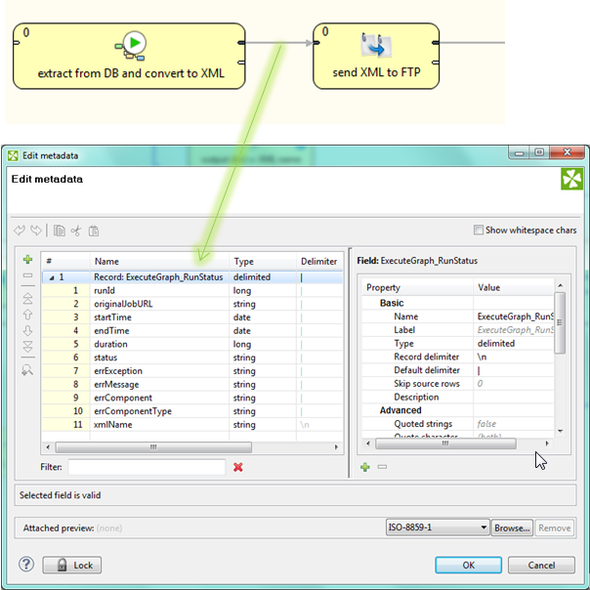Click OK to confirm metadata
The width and height of the screenshot is (590, 590).
click(x=468, y=565)
